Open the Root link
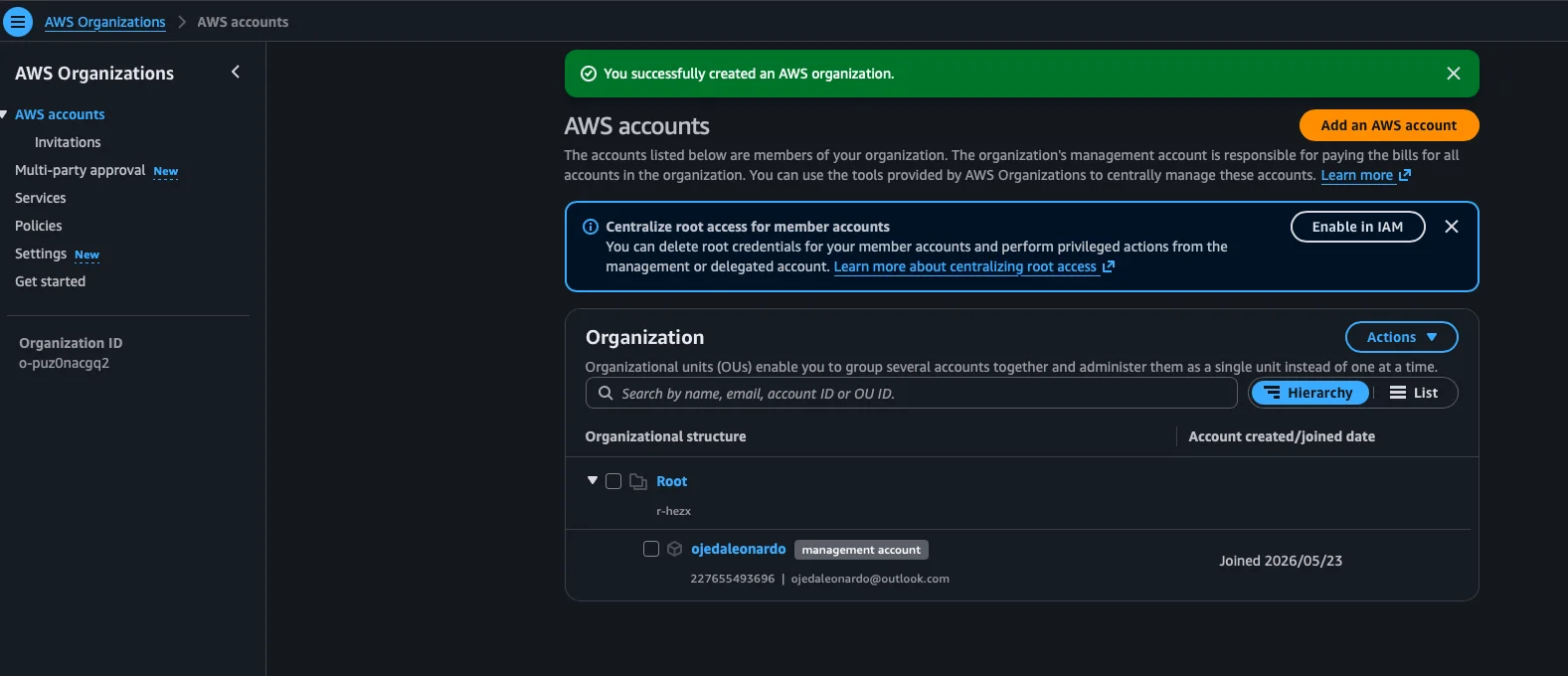1568x676 pixels. [671, 481]
